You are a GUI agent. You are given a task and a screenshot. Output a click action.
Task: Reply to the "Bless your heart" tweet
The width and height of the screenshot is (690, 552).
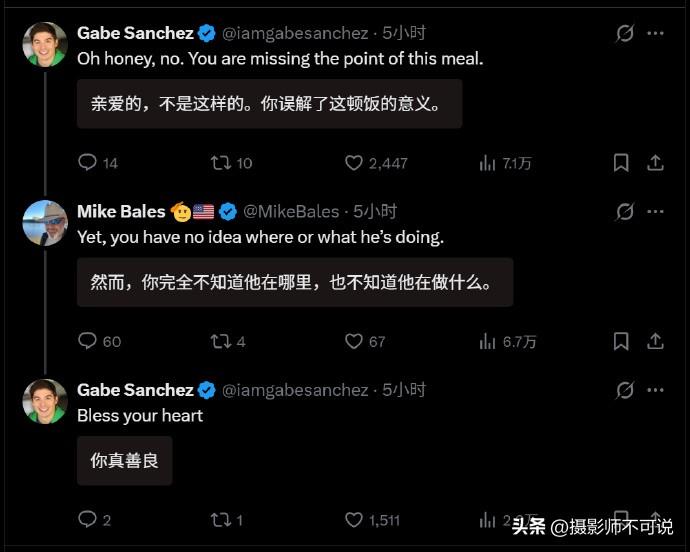tap(87, 519)
